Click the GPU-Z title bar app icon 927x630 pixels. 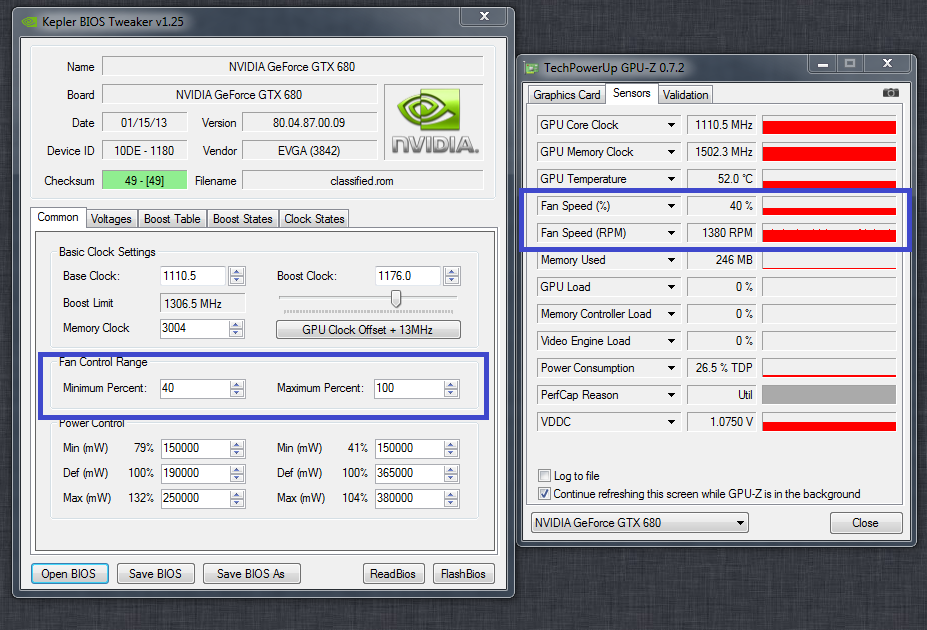tap(531, 68)
